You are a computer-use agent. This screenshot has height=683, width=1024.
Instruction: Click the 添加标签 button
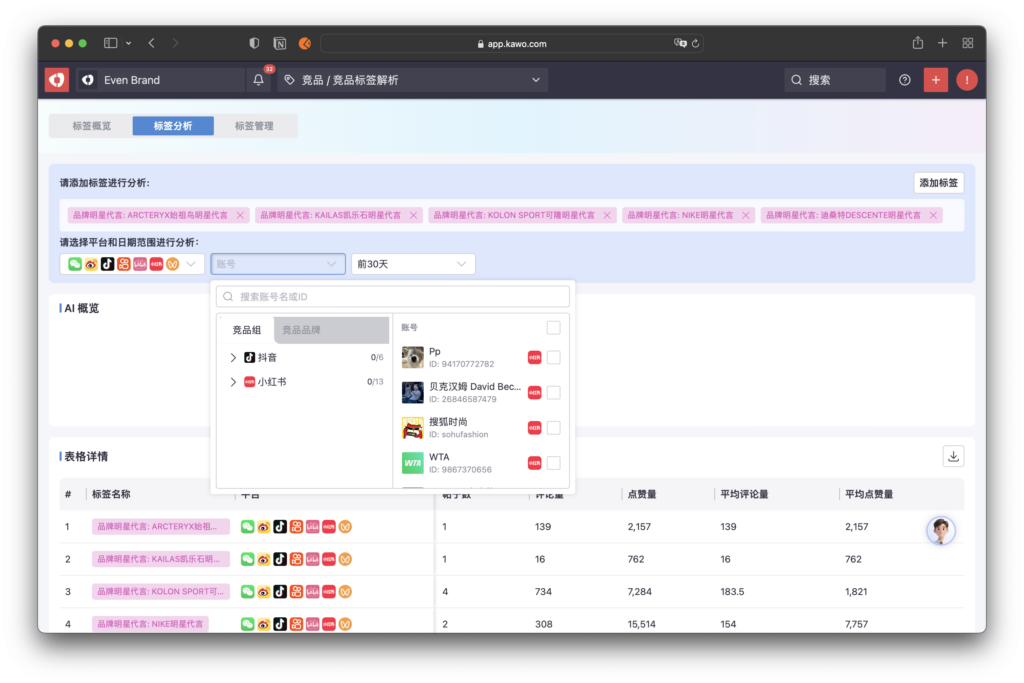938,183
